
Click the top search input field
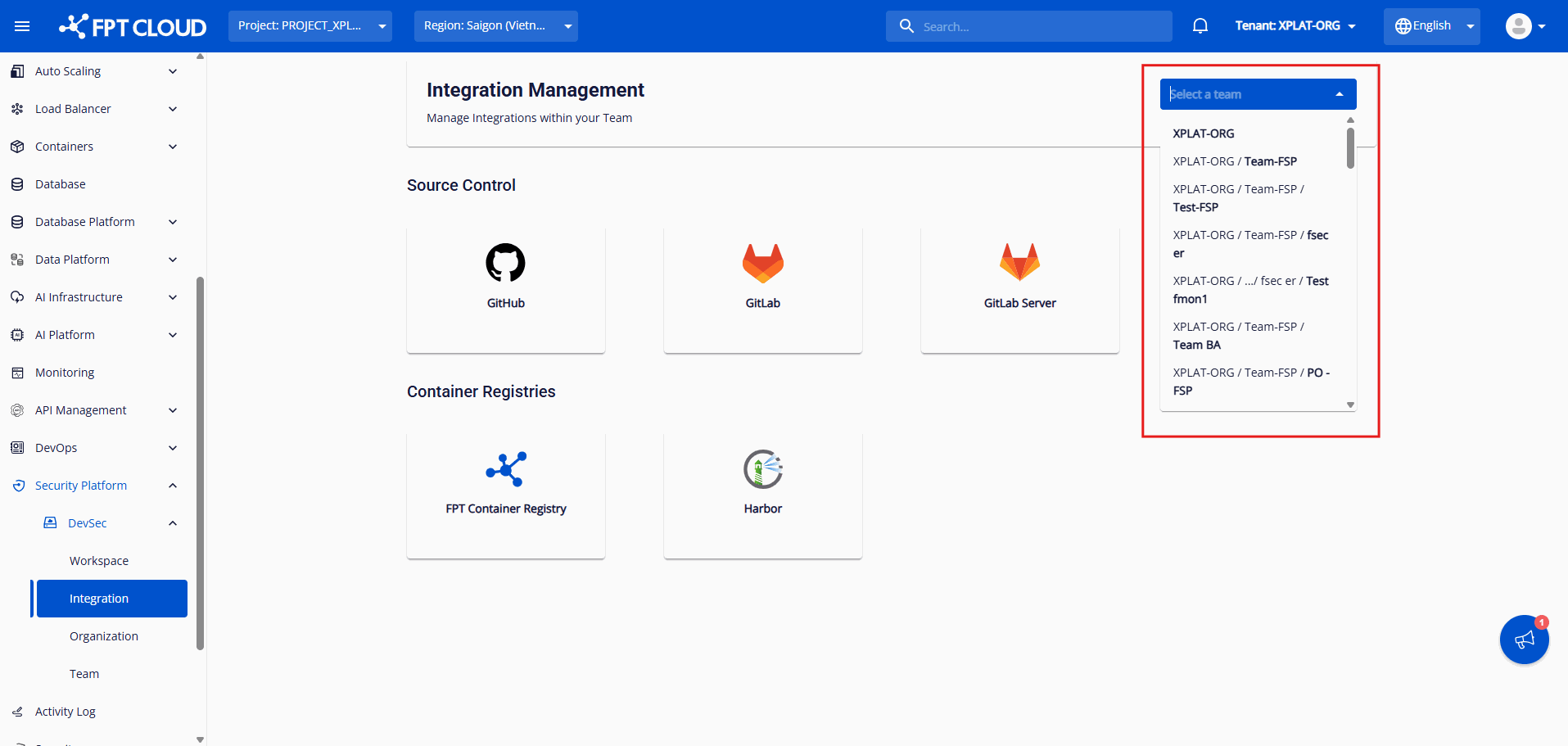(x=1029, y=26)
